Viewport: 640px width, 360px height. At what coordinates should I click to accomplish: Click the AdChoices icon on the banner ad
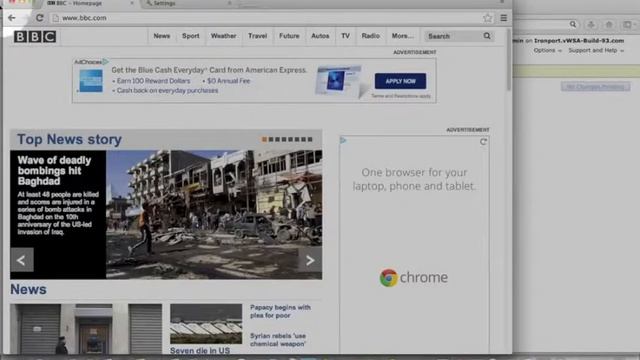coord(106,62)
